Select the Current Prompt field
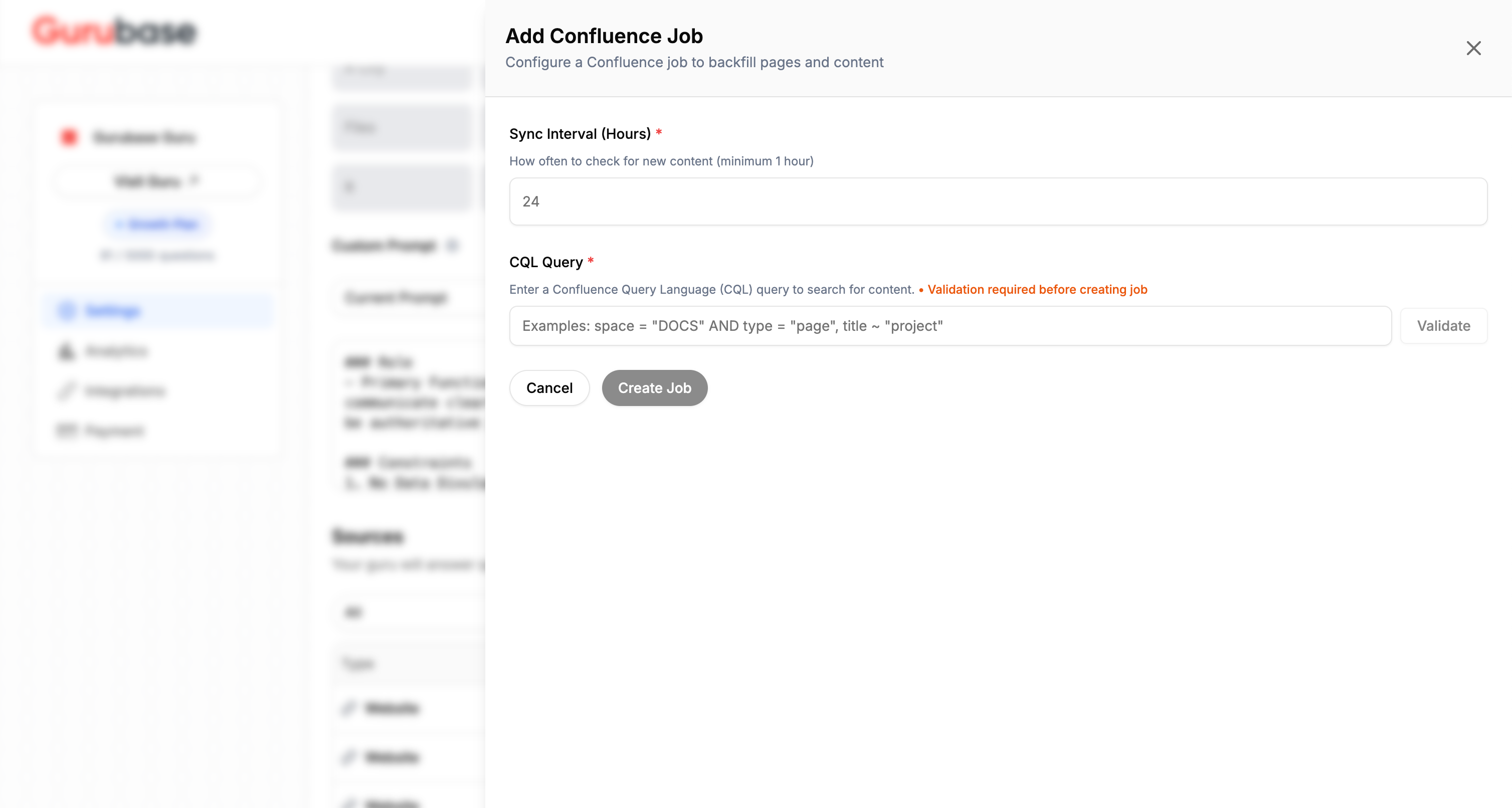This screenshot has width=1512, height=808. coord(410,298)
